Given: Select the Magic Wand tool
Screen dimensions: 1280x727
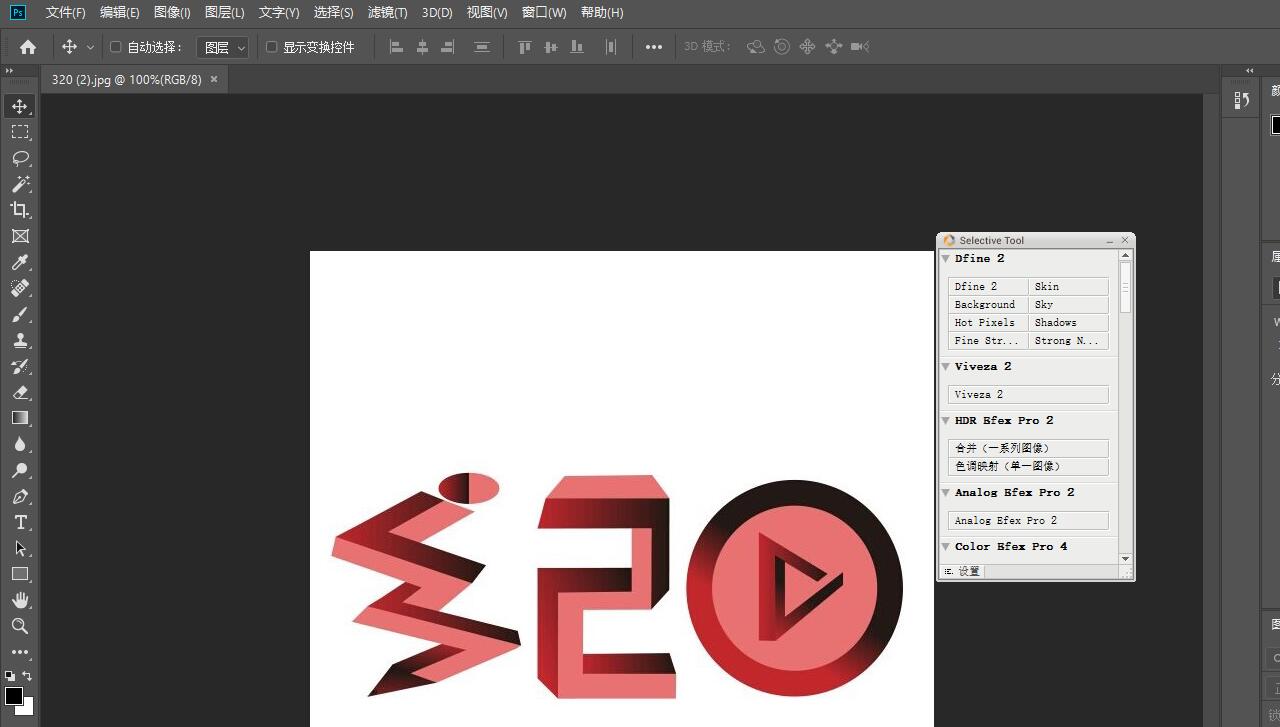Looking at the screenshot, I should [x=20, y=184].
